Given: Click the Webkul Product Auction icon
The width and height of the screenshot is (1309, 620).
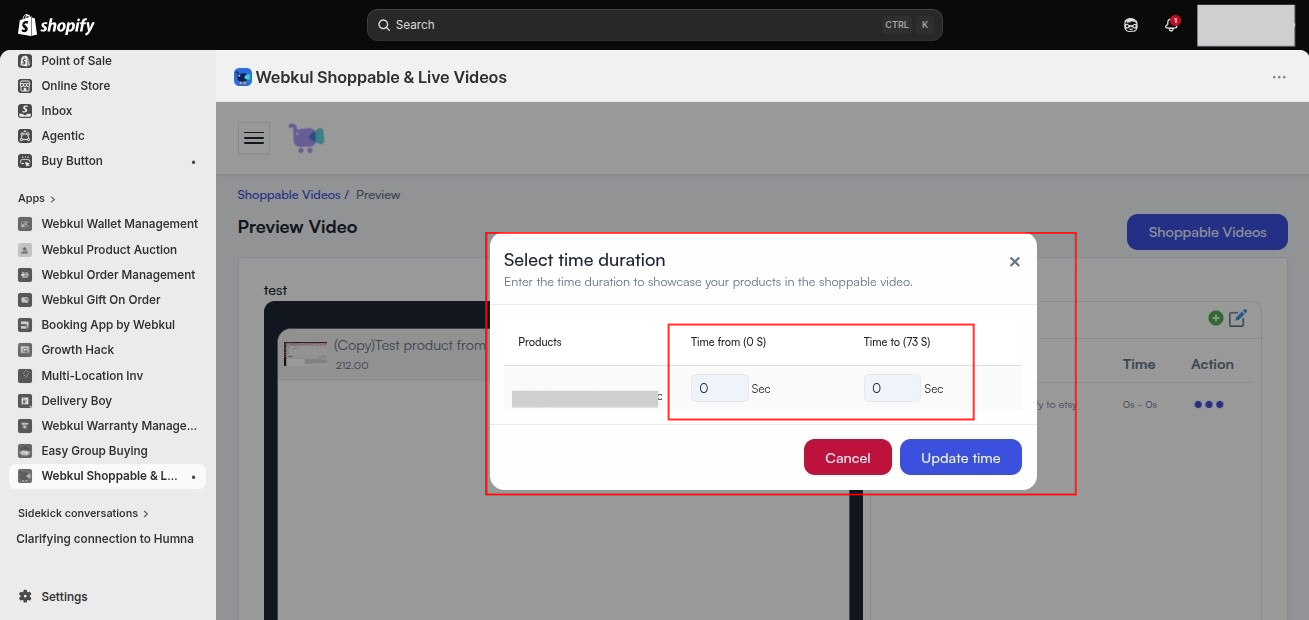Looking at the screenshot, I should click(x=25, y=250).
